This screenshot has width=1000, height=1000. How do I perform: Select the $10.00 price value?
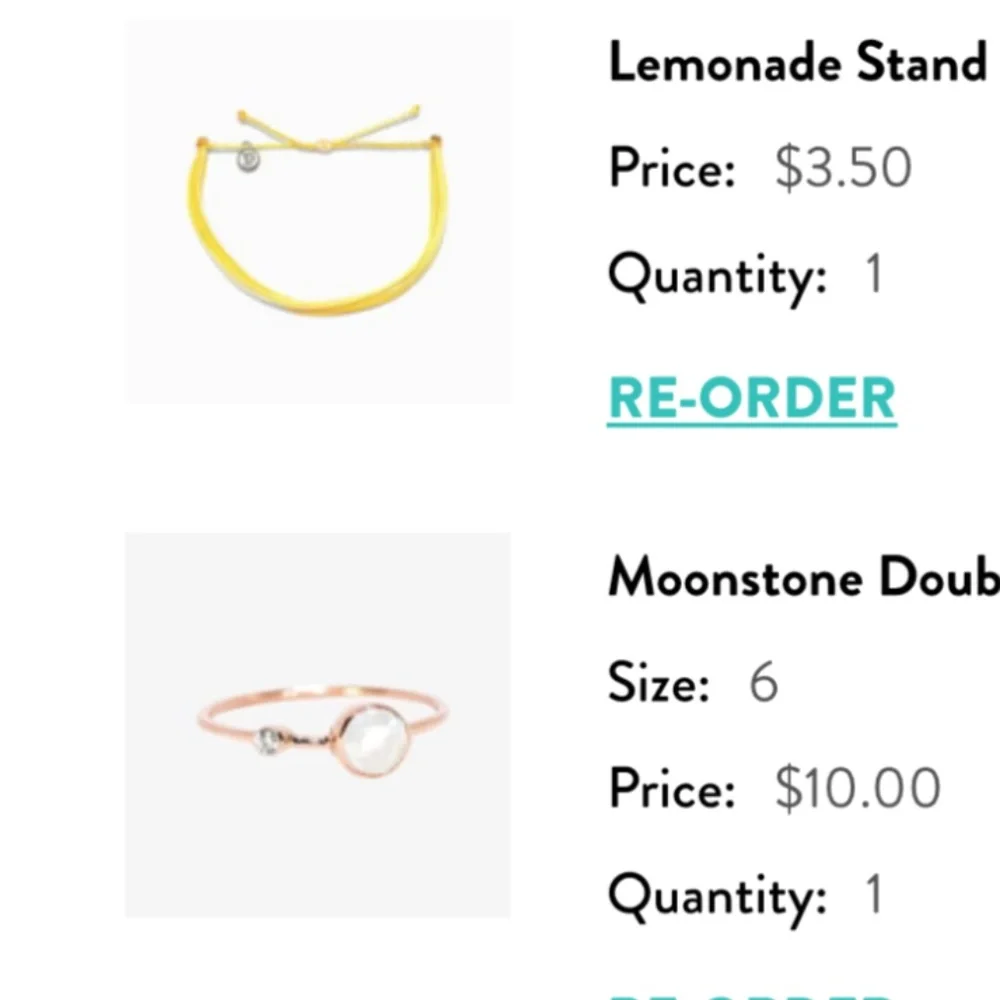pyautogui.click(x=857, y=790)
